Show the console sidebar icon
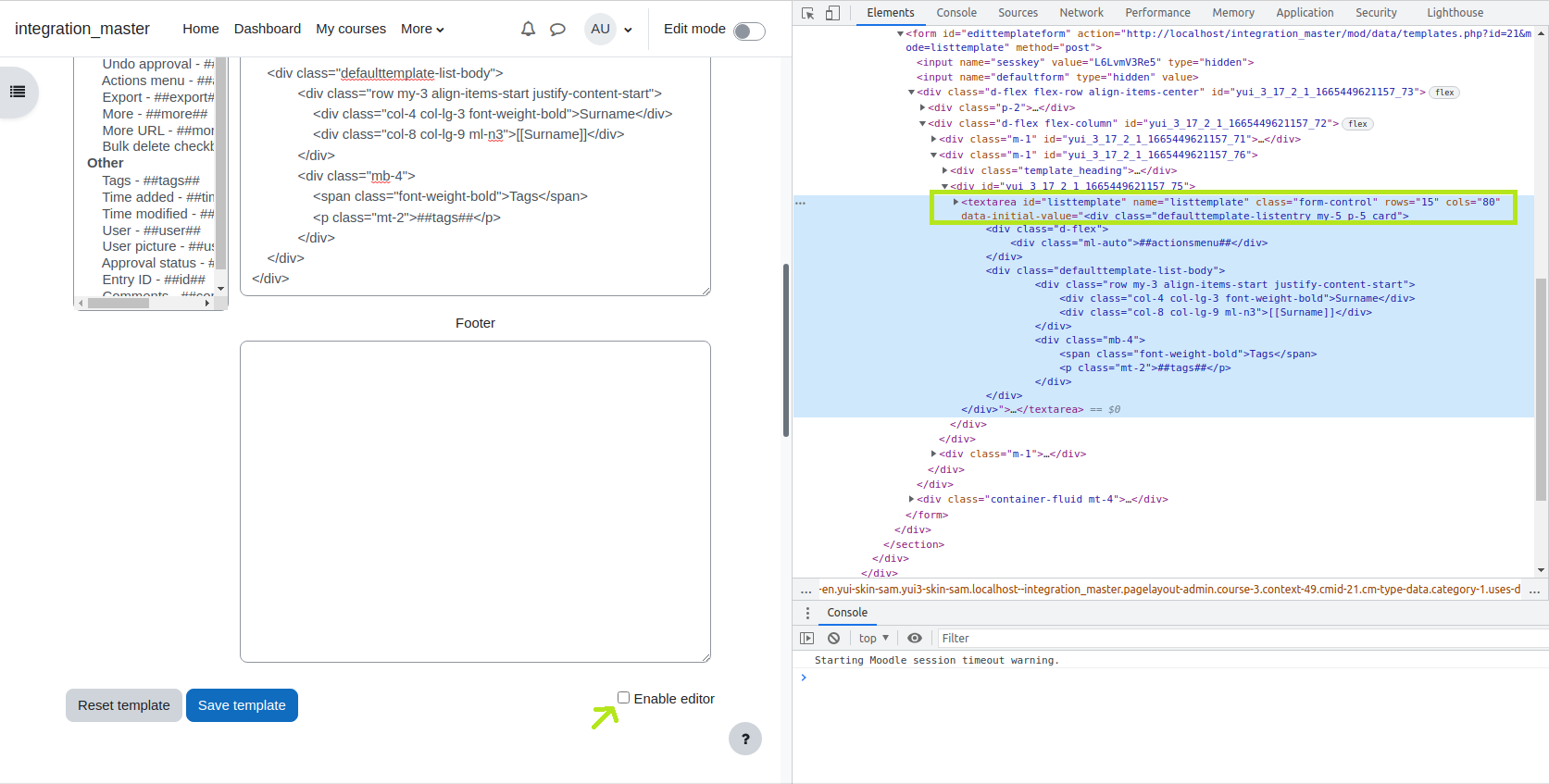 click(807, 639)
